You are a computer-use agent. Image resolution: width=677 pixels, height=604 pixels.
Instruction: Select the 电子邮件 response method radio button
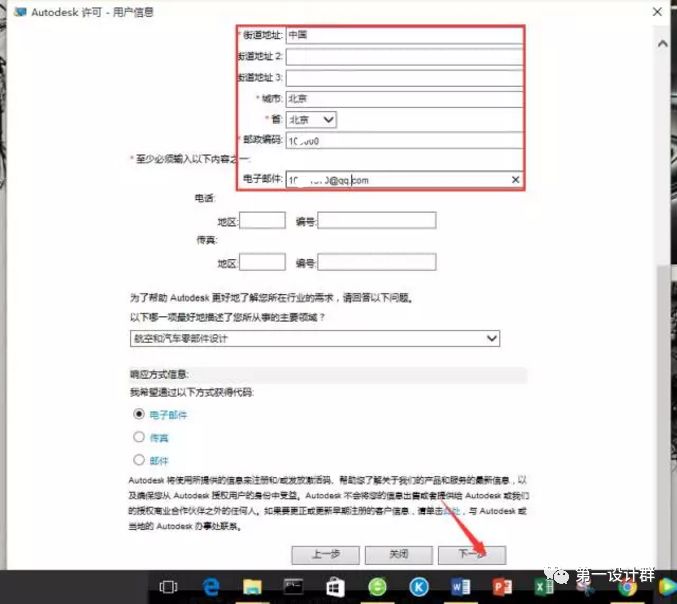click(139, 414)
